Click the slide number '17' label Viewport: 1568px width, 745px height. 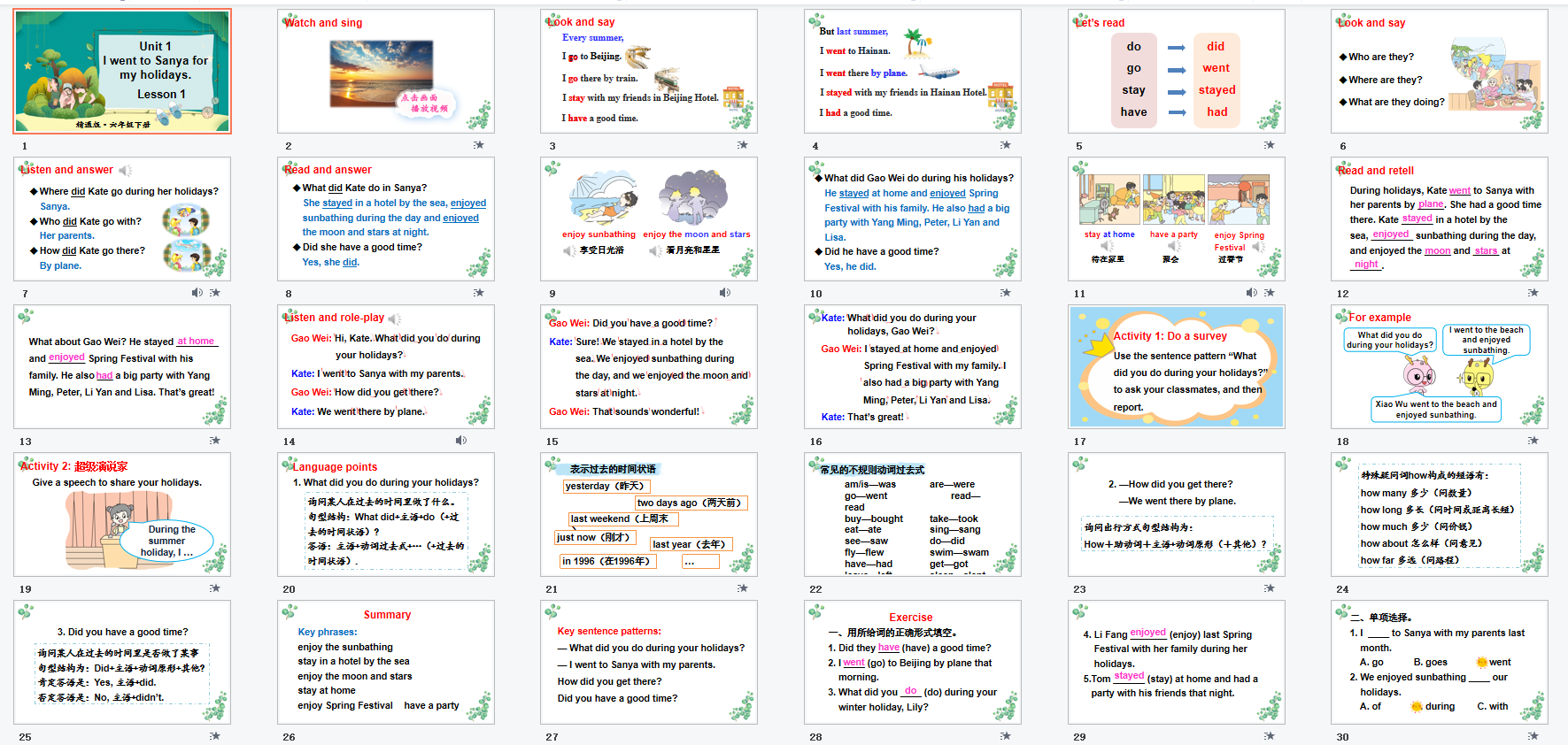pyautogui.click(x=1079, y=442)
